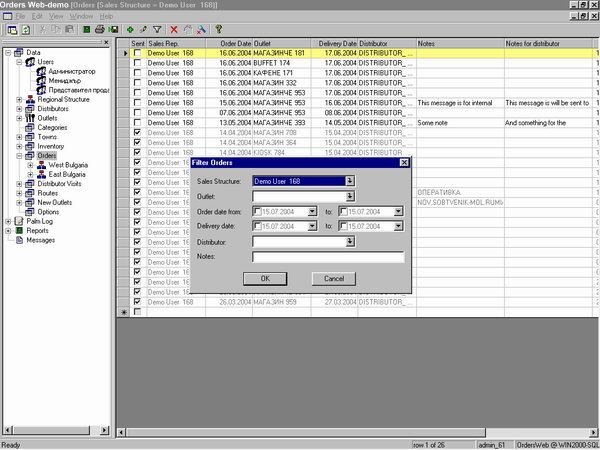Click the green plus add-record icon
This screenshot has height=450, width=600.
tap(130, 31)
